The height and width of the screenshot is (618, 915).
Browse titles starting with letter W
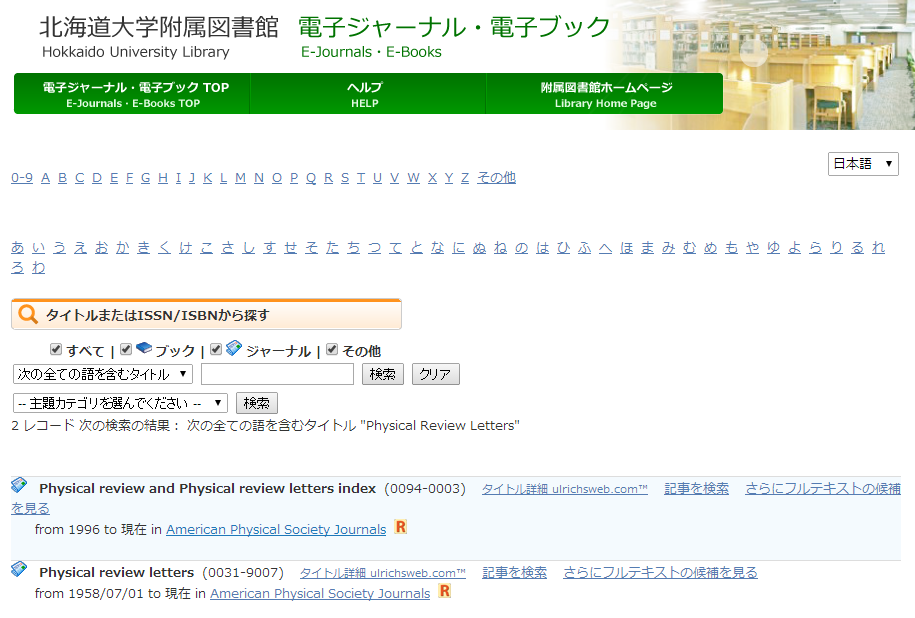(x=414, y=177)
